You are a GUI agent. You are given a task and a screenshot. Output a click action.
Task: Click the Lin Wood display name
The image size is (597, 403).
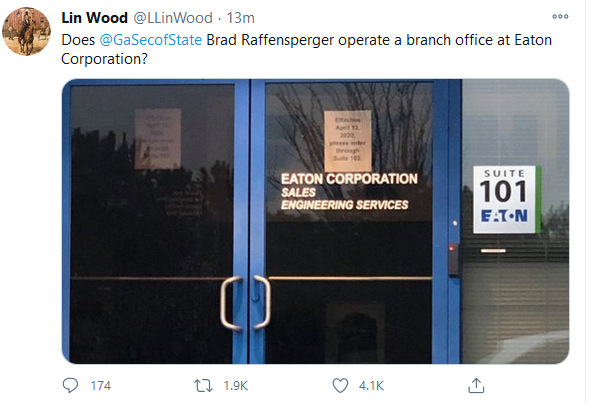(x=94, y=18)
